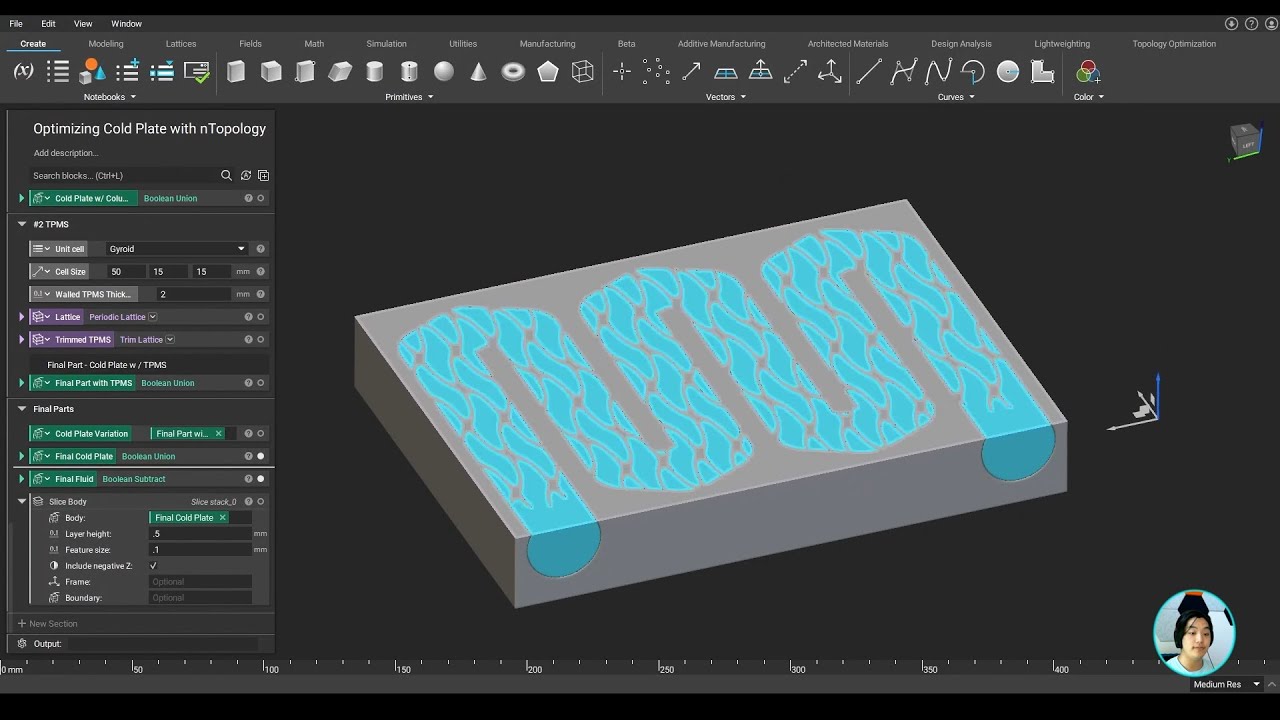This screenshot has height=720, width=1280.
Task: Click the view orientation cube
Action: (1245, 141)
